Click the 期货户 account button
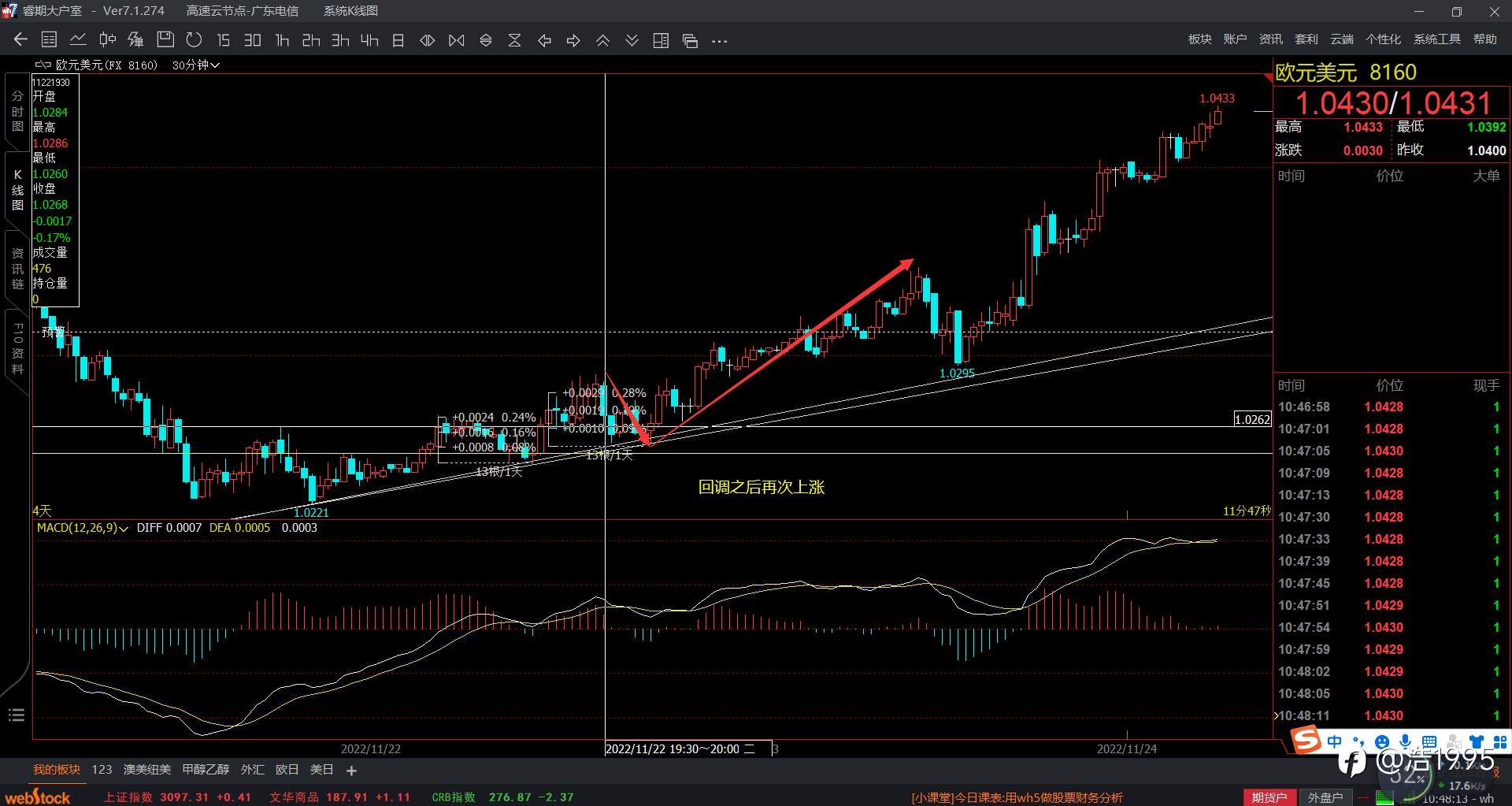Image resolution: width=1512 pixels, height=806 pixels. pos(1269,797)
